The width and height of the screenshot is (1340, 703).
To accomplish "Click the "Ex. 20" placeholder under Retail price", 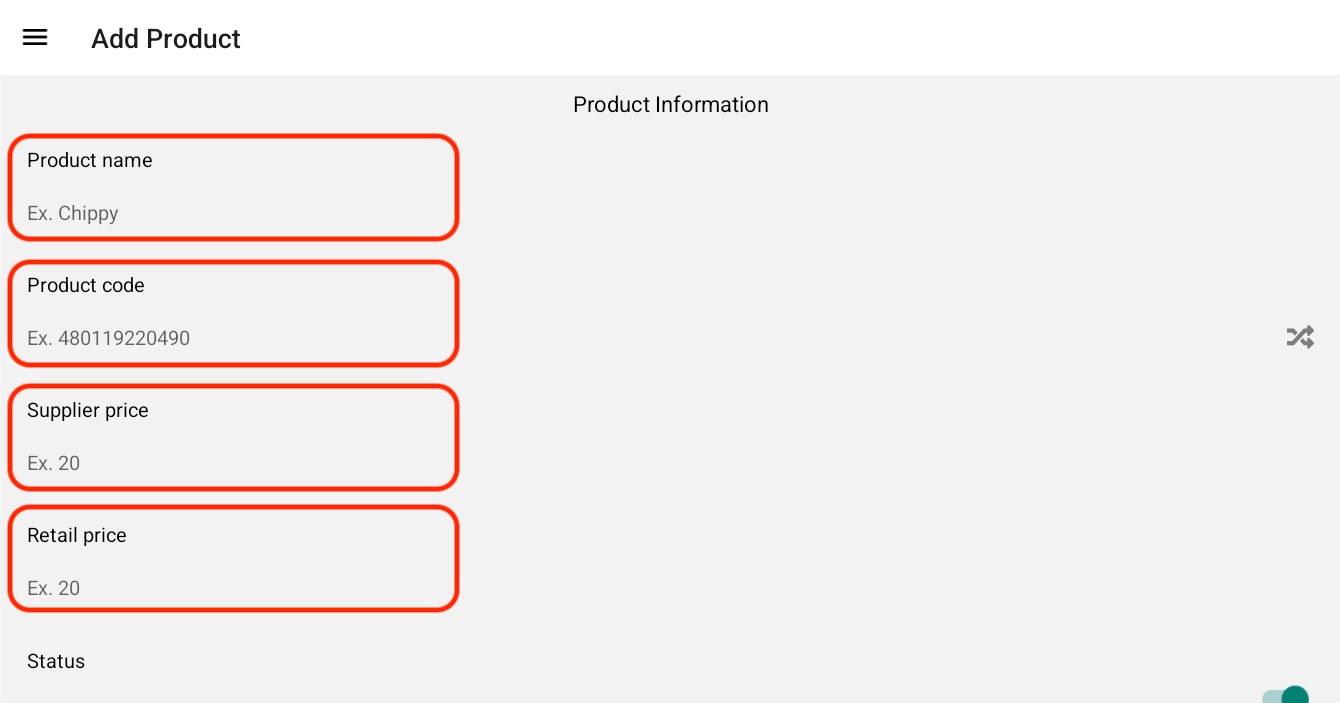I will point(53,588).
